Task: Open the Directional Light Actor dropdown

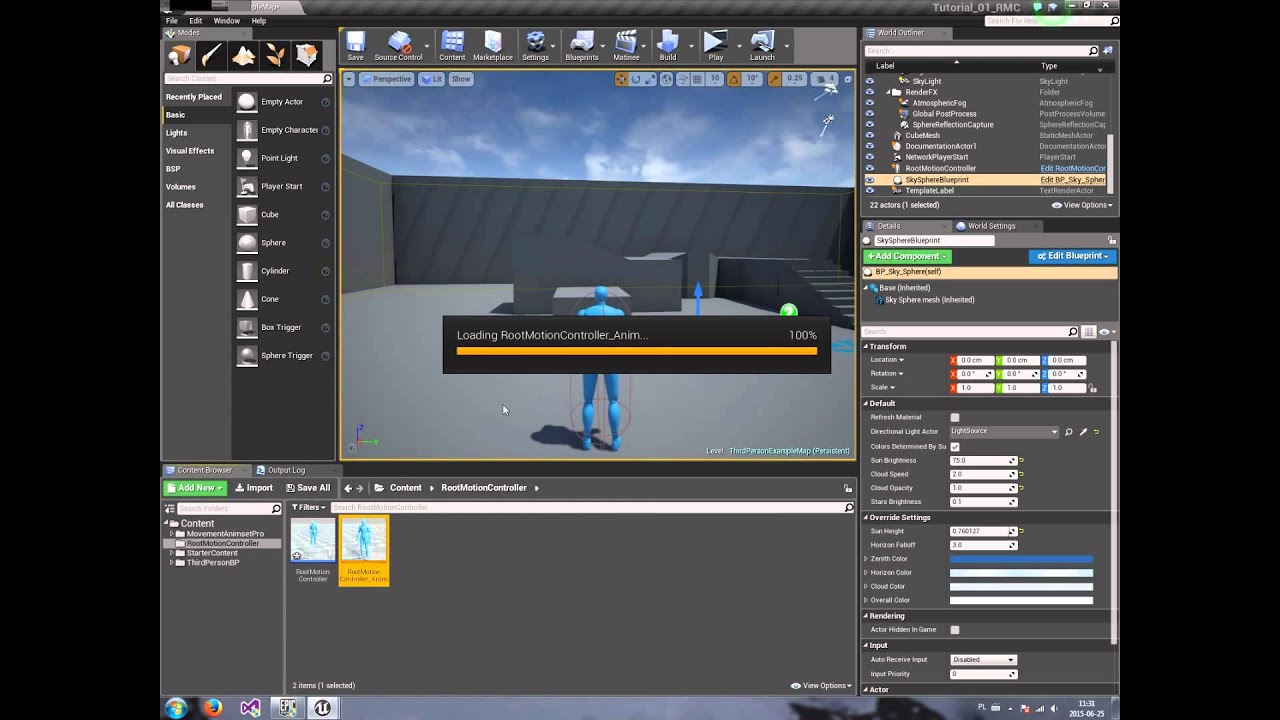Action: click(x=1004, y=431)
